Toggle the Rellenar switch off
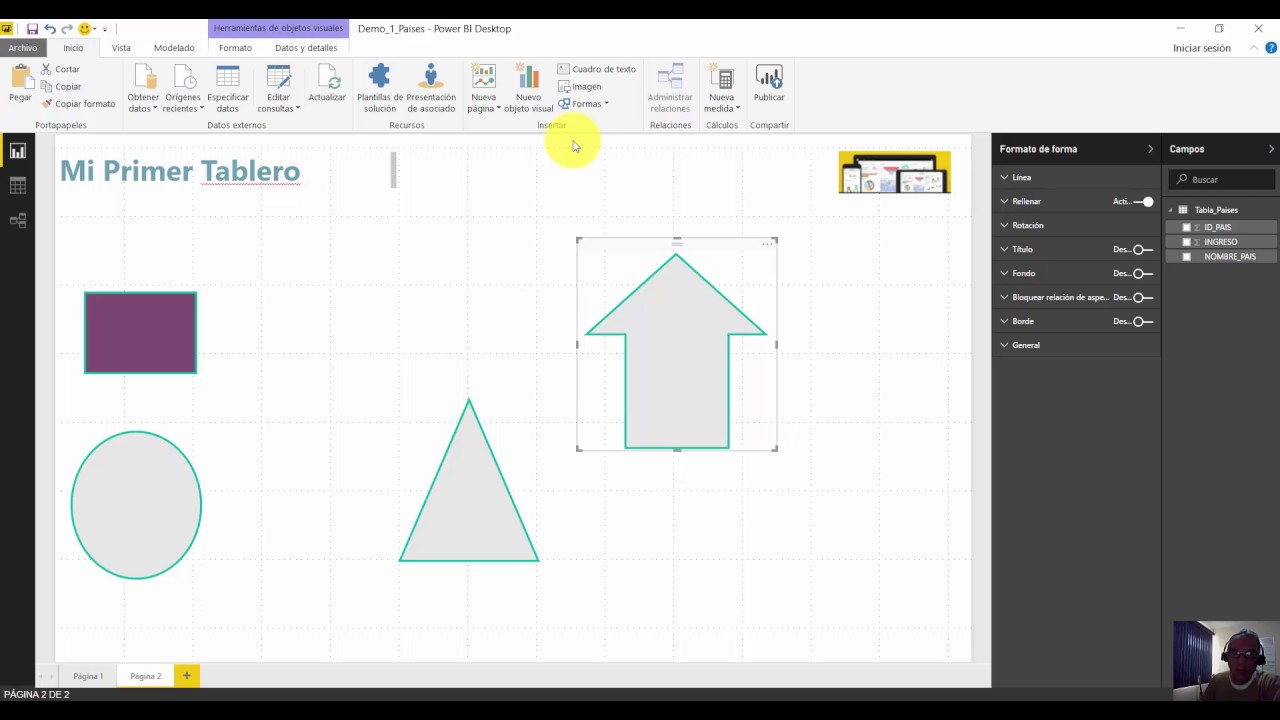The height and width of the screenshot is (720, 1280). click(1143, 202)
